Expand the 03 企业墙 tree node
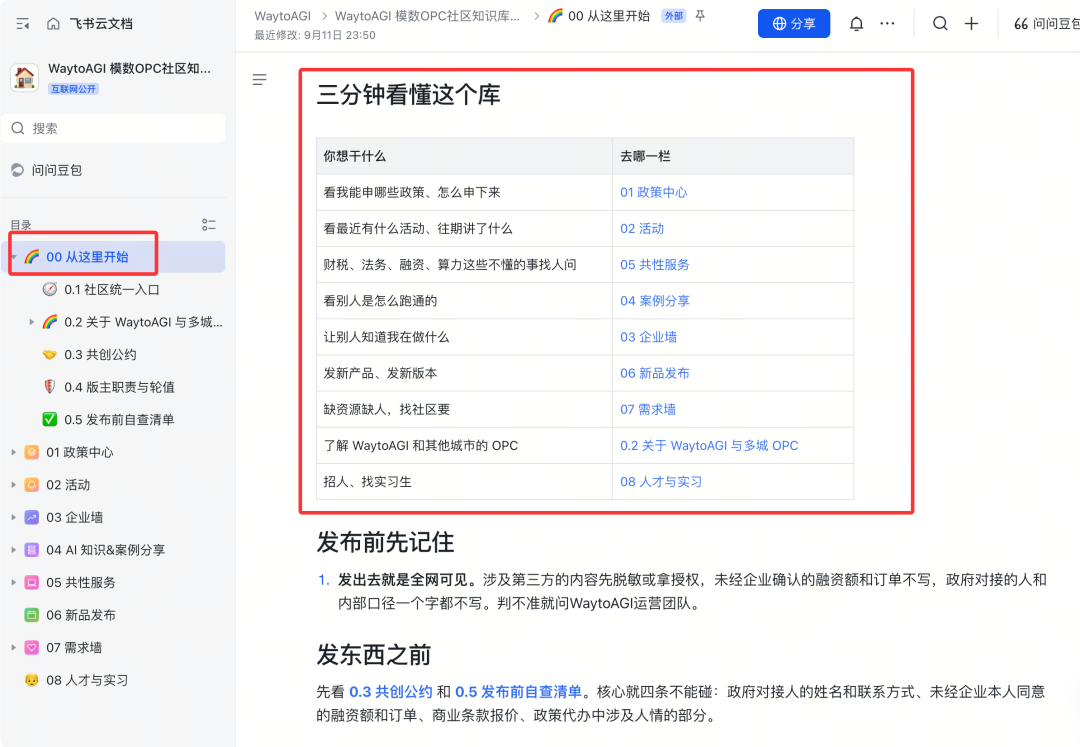The image size is (1080, 747). tap(13, 518)
